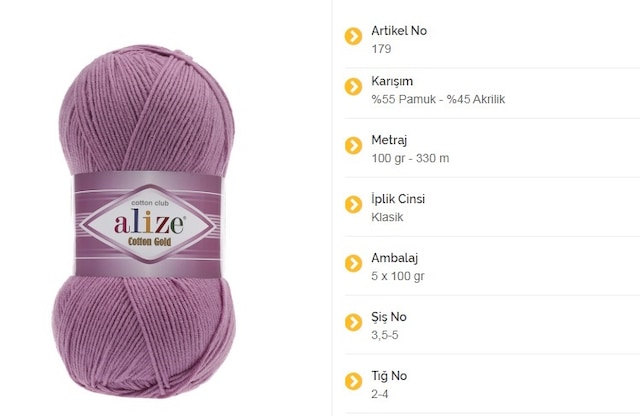The image size is (640, 416).
Task: Select the 3,5-5 needle size value
Action: pyautogui.click(x=384, y=335)
